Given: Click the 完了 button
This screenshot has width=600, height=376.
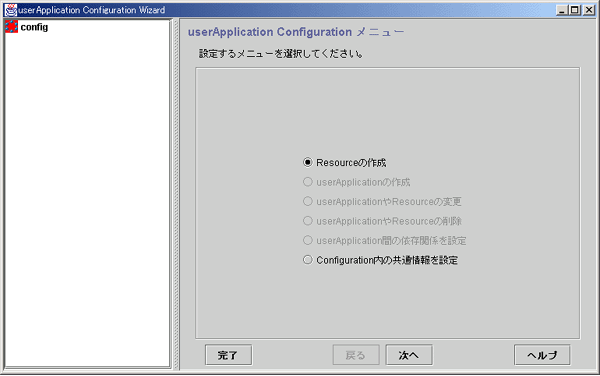Looking at the screenshot, I should click(228, 355).
